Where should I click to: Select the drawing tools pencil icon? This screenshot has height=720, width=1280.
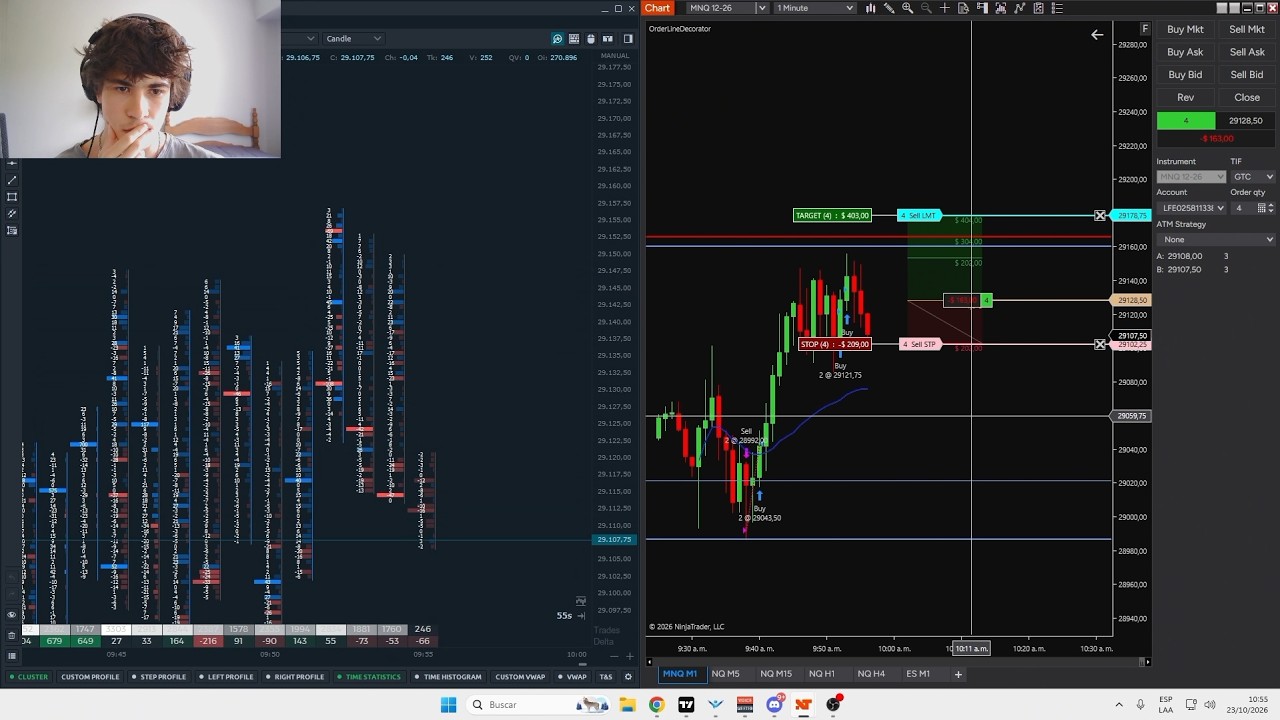889,8
